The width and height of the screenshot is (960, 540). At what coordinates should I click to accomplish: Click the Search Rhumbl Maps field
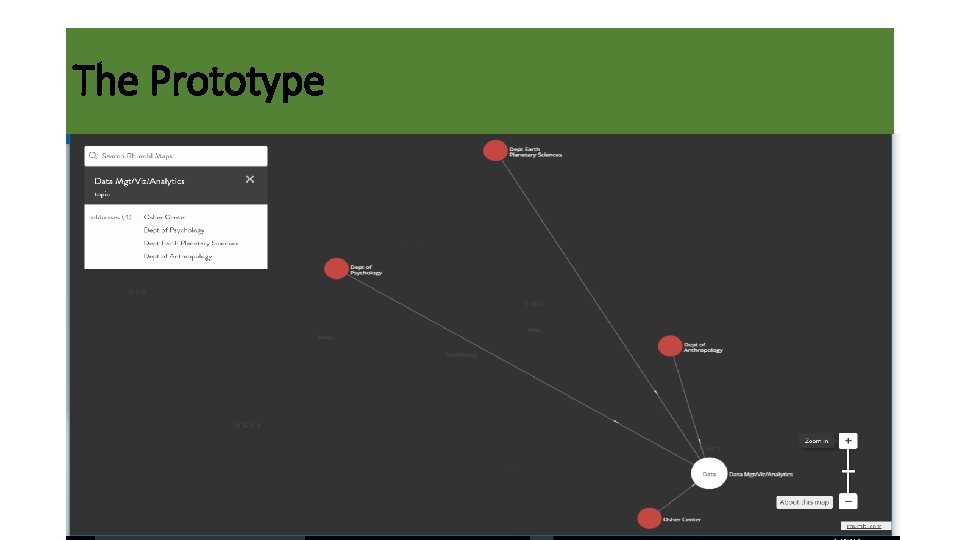pyautogui.click(x=176, y=156)
